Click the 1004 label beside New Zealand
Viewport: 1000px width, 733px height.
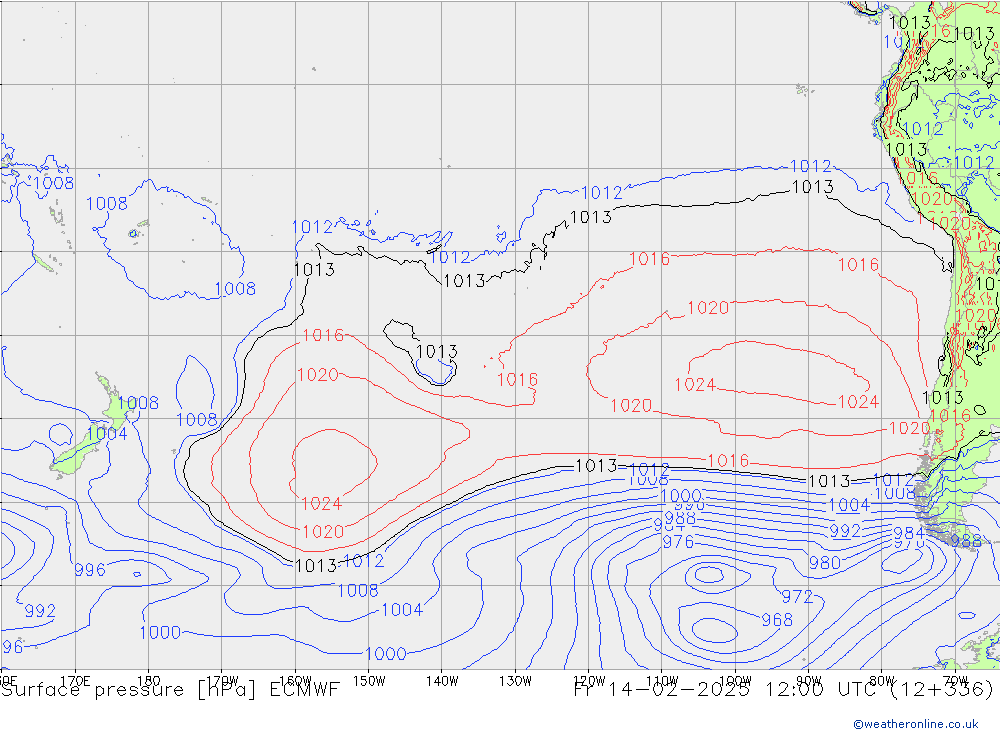[107, 434]
